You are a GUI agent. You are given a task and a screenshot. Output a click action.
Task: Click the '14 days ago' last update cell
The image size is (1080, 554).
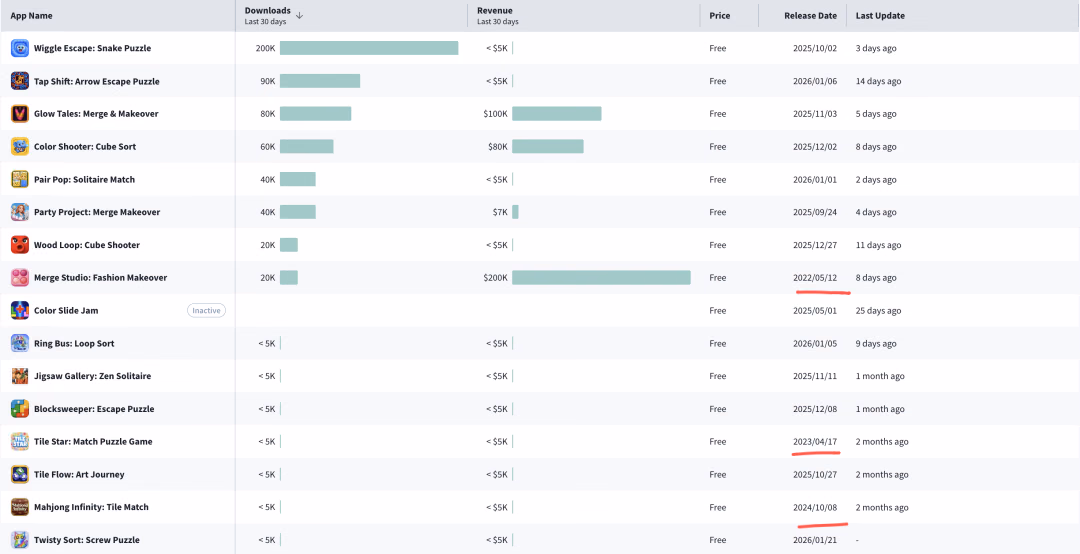point(878,81)
